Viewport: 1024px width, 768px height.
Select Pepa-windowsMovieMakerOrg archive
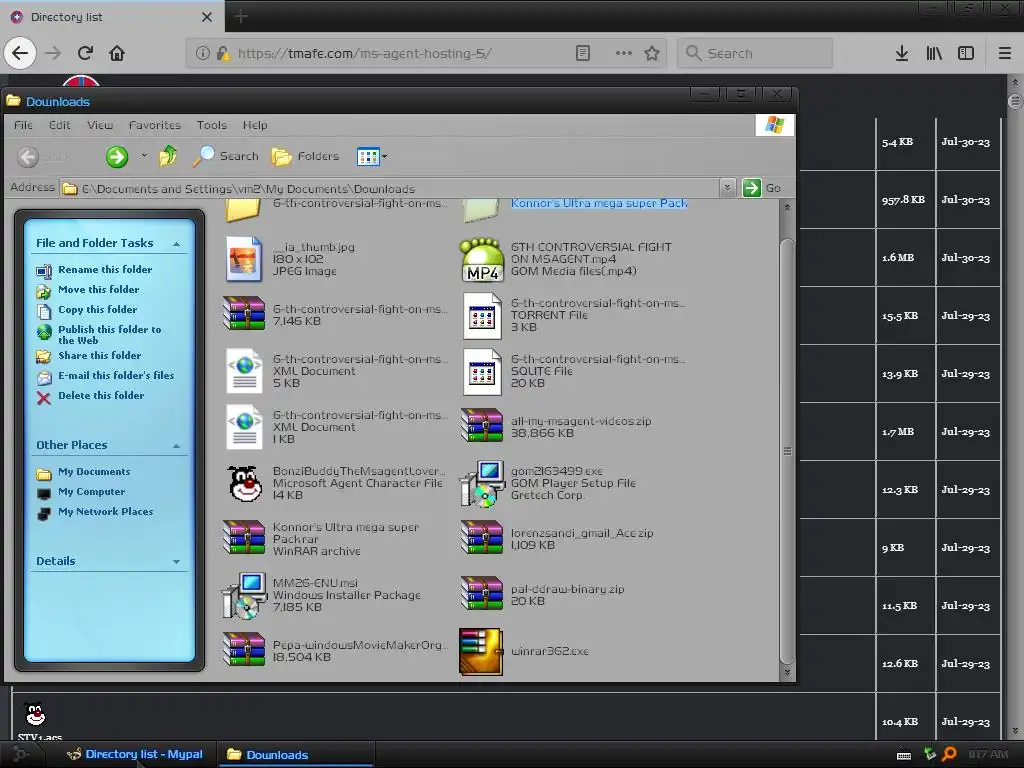tap(244, 648)
